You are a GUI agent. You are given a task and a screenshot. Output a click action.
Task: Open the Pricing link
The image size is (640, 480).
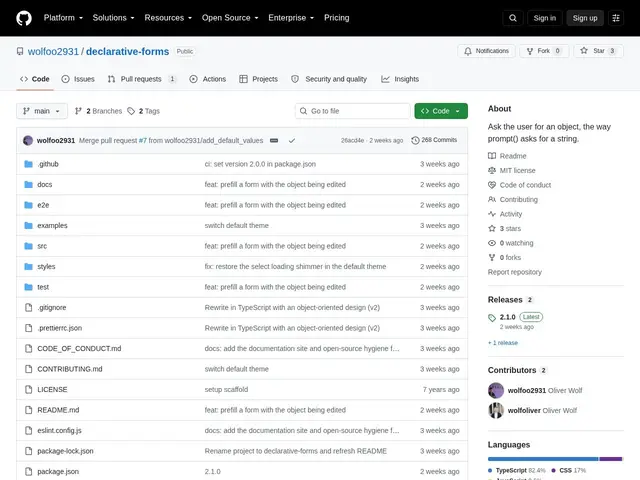click(337, 18)
